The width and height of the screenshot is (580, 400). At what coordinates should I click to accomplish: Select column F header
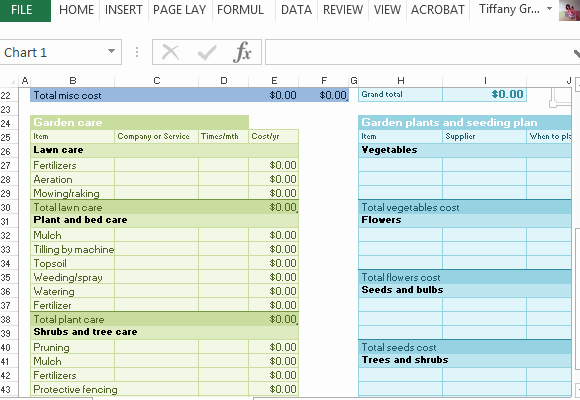click(x=324, y=81)
